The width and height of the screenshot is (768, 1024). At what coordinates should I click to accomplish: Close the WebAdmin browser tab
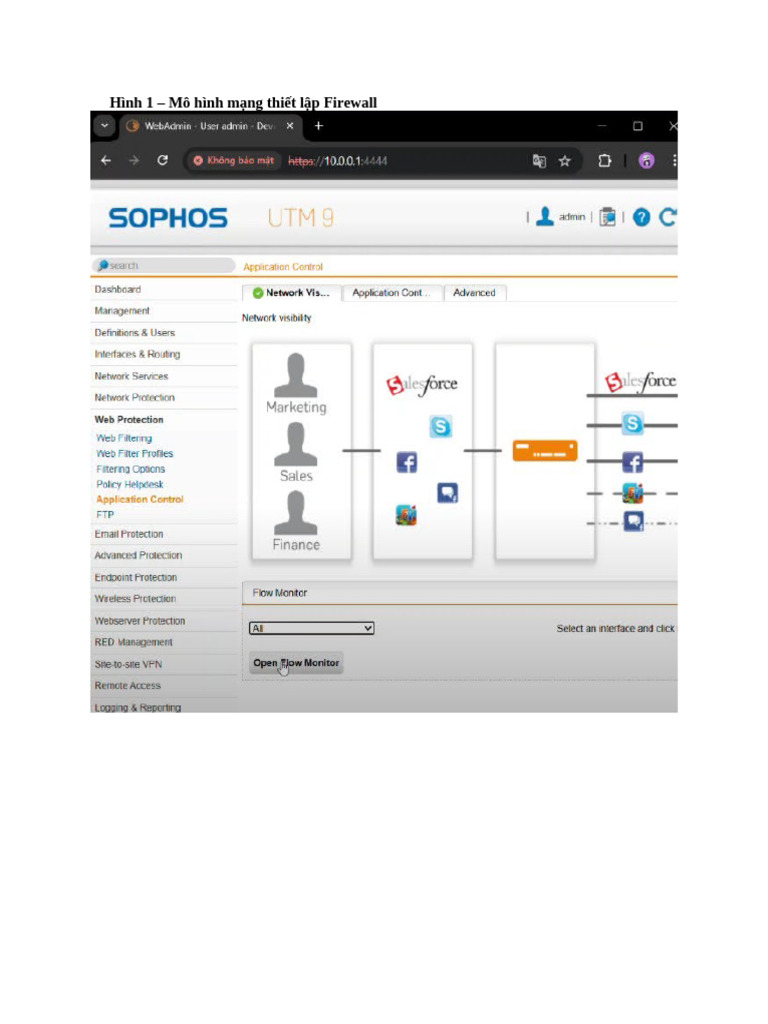click(x=290, y=125)
